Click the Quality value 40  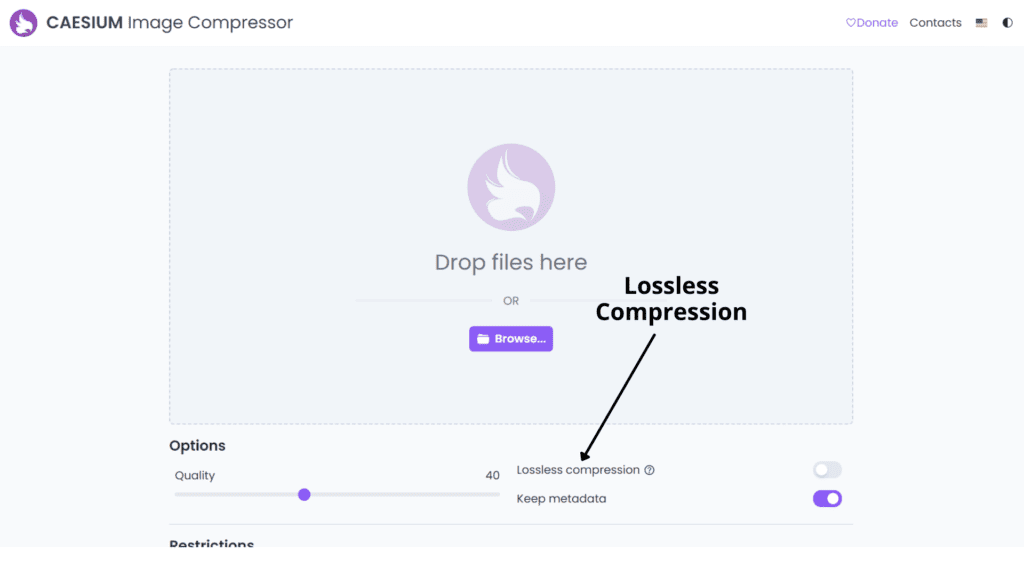pyautogui.click(x=492, y=475)
